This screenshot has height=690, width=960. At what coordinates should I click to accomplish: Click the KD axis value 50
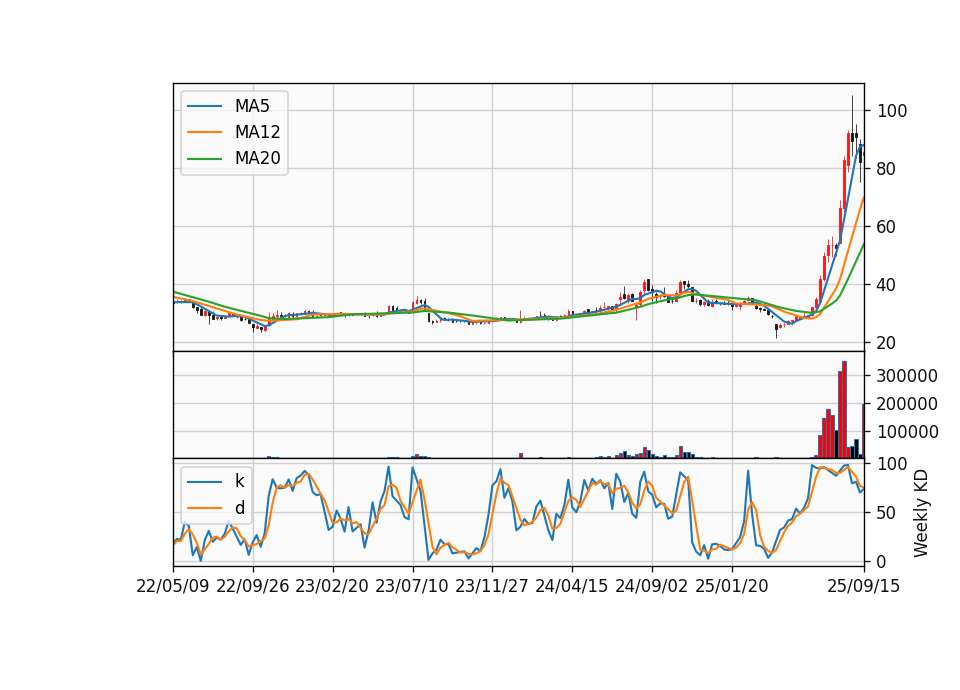pos(886,513)
